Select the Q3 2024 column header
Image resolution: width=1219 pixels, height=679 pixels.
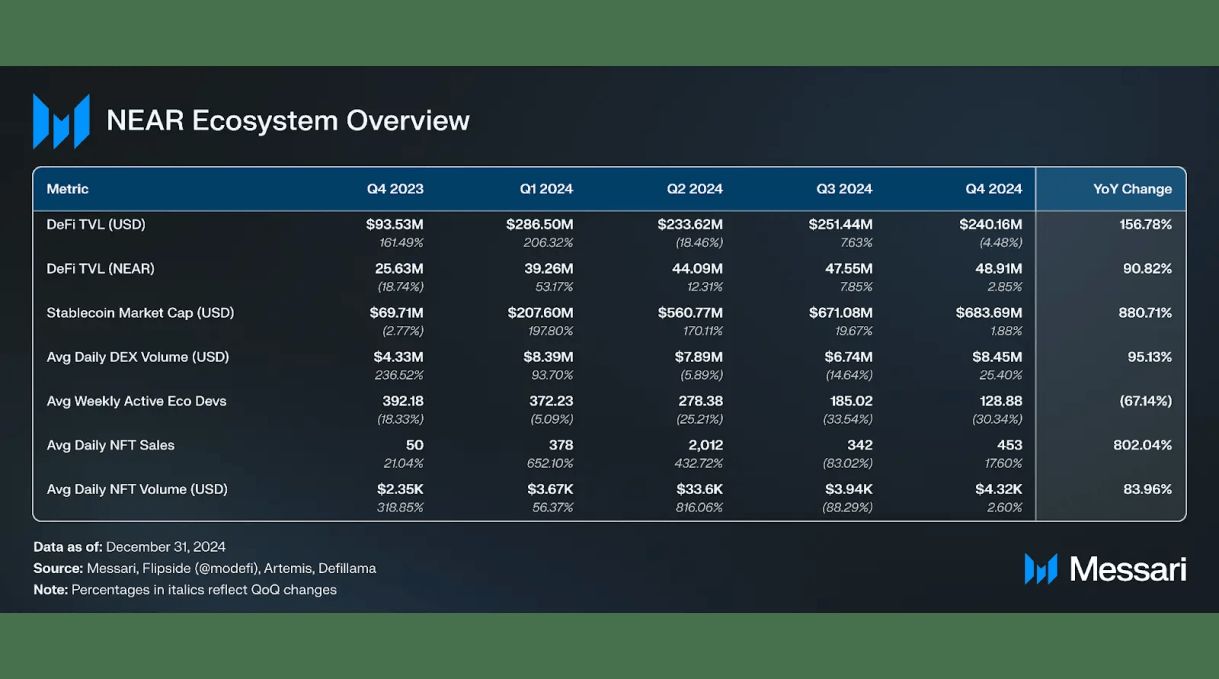pyautogui.click(x=844, y=189)
